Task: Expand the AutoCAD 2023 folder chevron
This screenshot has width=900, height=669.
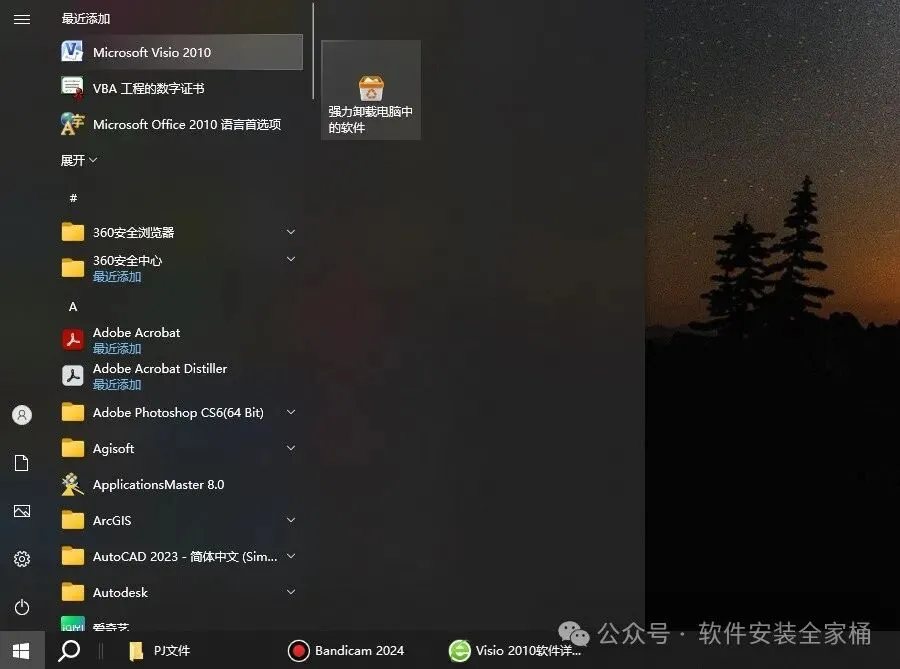Action: tap(291, 556)
